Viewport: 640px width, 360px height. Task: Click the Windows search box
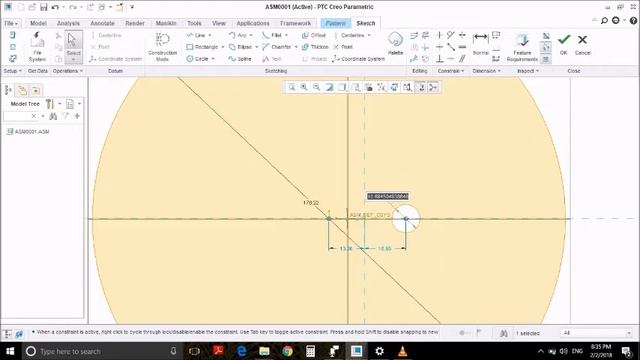coord(100,351)
